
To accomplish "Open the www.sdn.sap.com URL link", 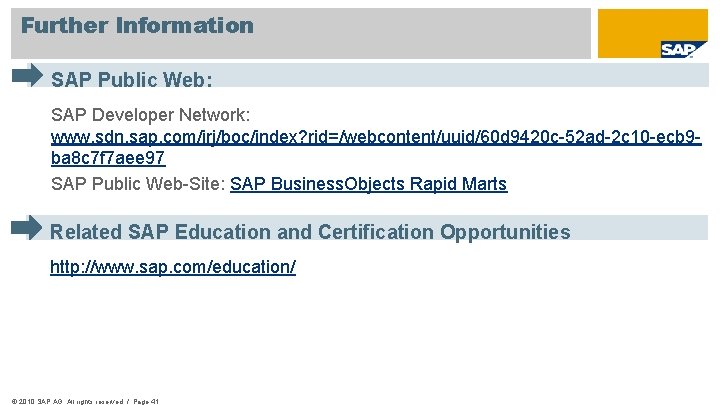I will (375, 135).
